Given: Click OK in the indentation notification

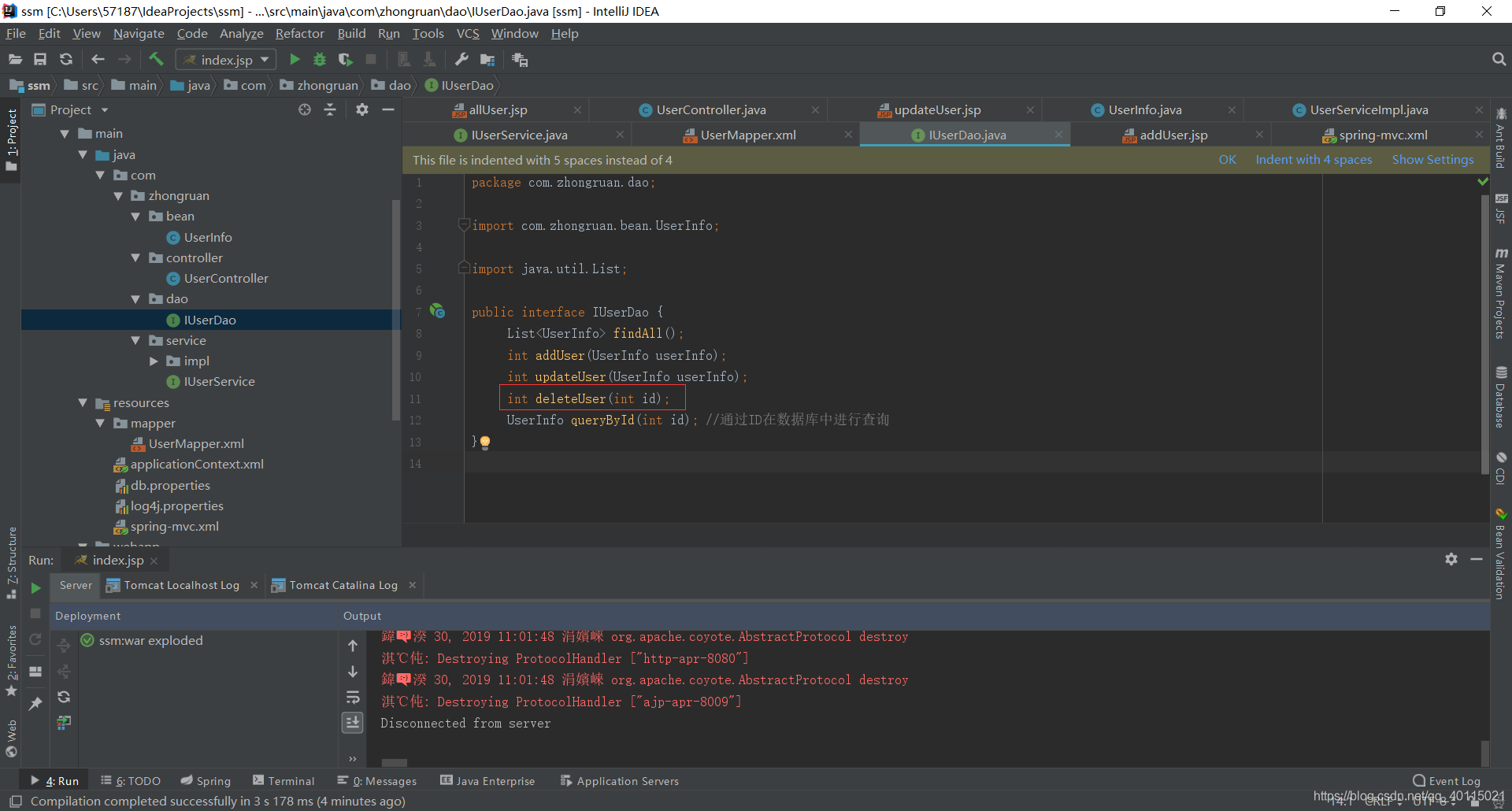Looking at the screenshot, I should 1227,160.
